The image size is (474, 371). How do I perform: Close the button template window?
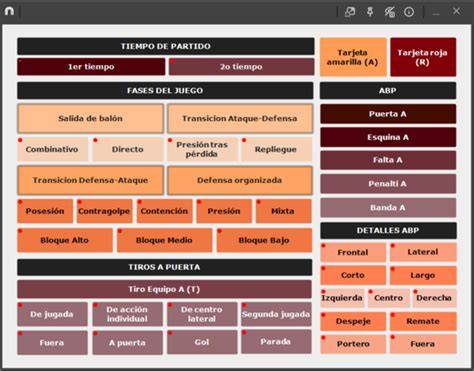click(456, 12)
